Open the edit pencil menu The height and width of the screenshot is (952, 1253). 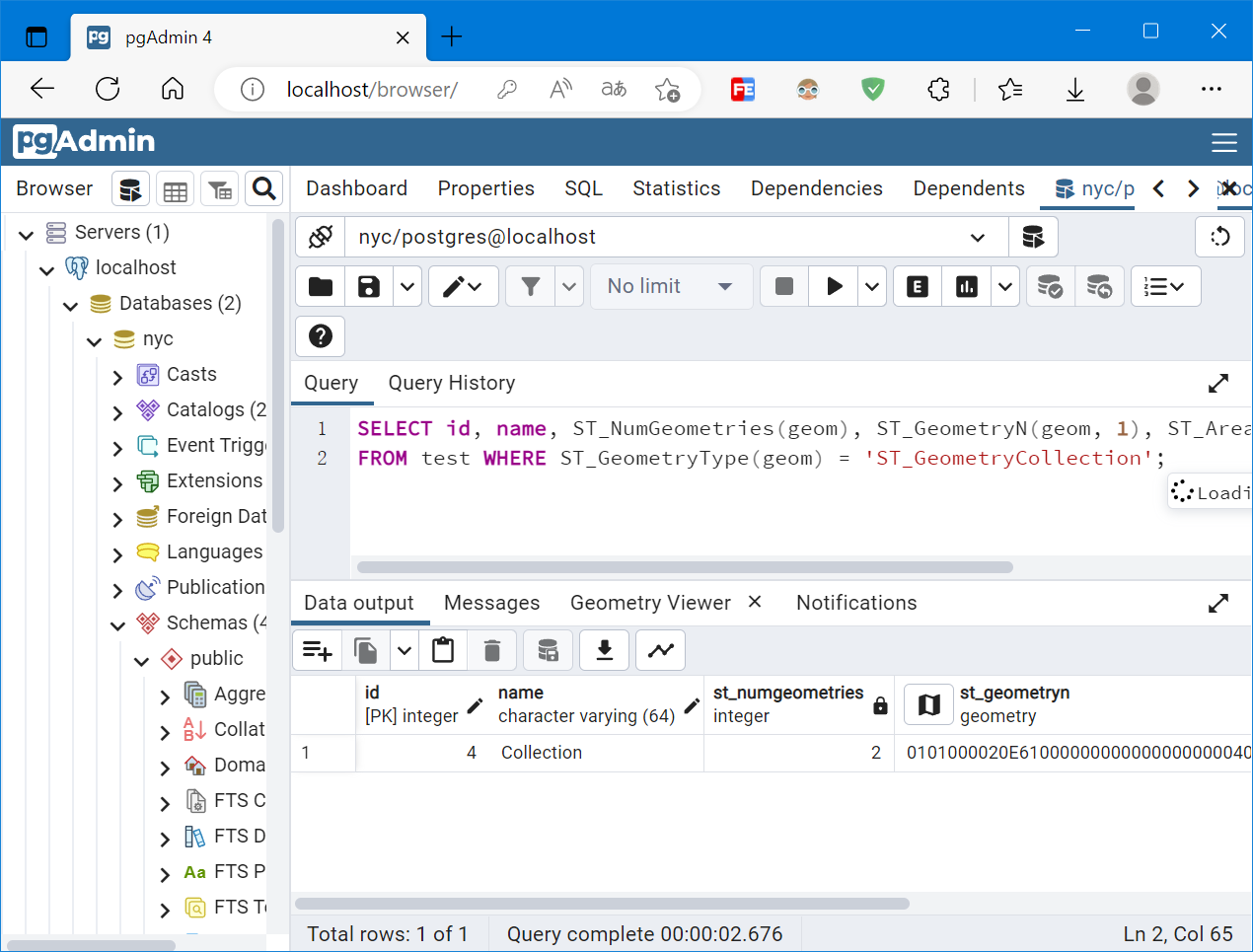(464, 287)
